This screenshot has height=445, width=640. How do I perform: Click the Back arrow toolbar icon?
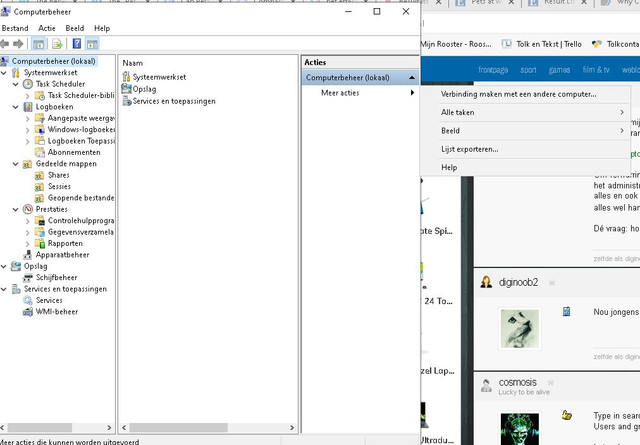pos(4,44)
